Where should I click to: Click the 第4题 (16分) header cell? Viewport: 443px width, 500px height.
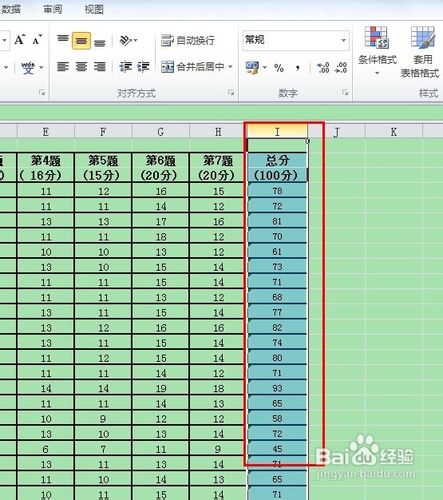tap(46, 168)
